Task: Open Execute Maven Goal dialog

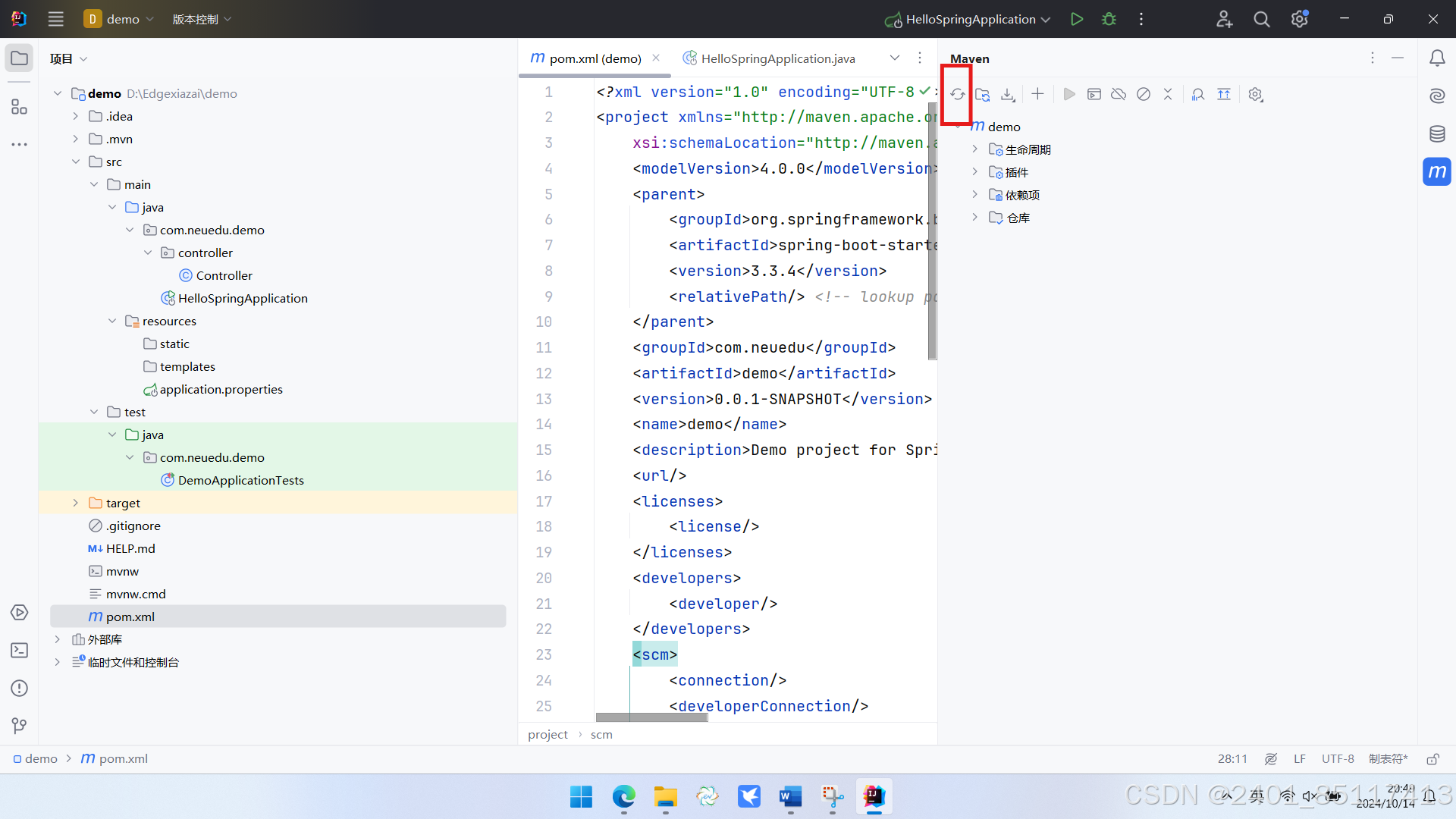Action: click(1094, 95)
